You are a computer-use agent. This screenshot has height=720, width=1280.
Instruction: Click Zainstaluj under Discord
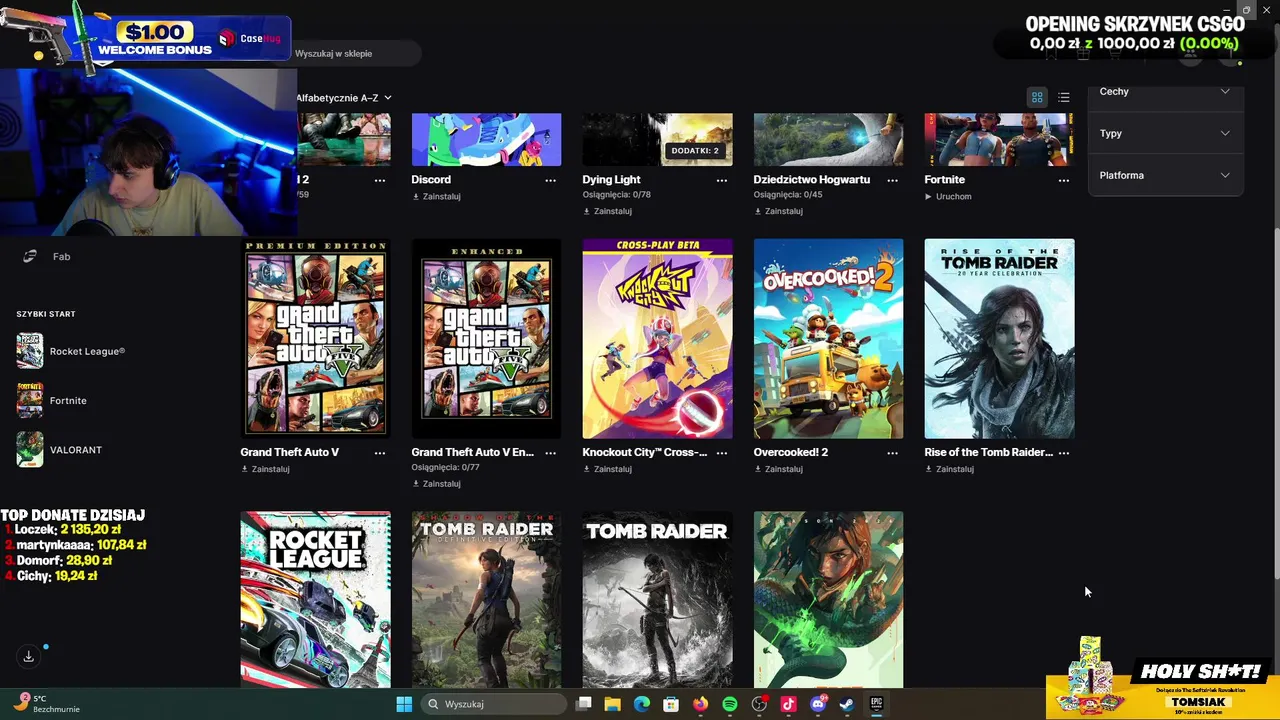click(436, 196)
